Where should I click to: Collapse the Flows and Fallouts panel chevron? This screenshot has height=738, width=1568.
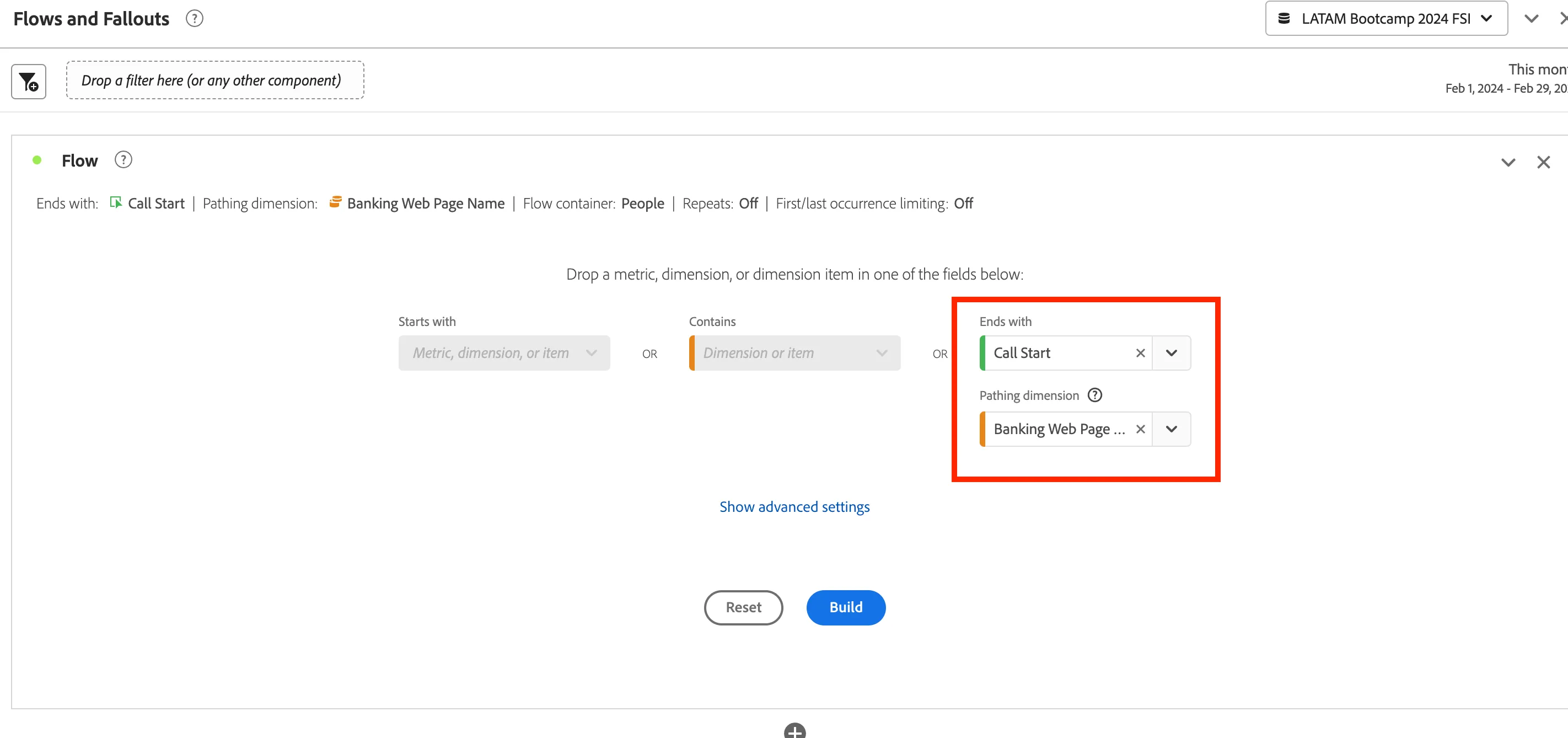click(1532, 19)
